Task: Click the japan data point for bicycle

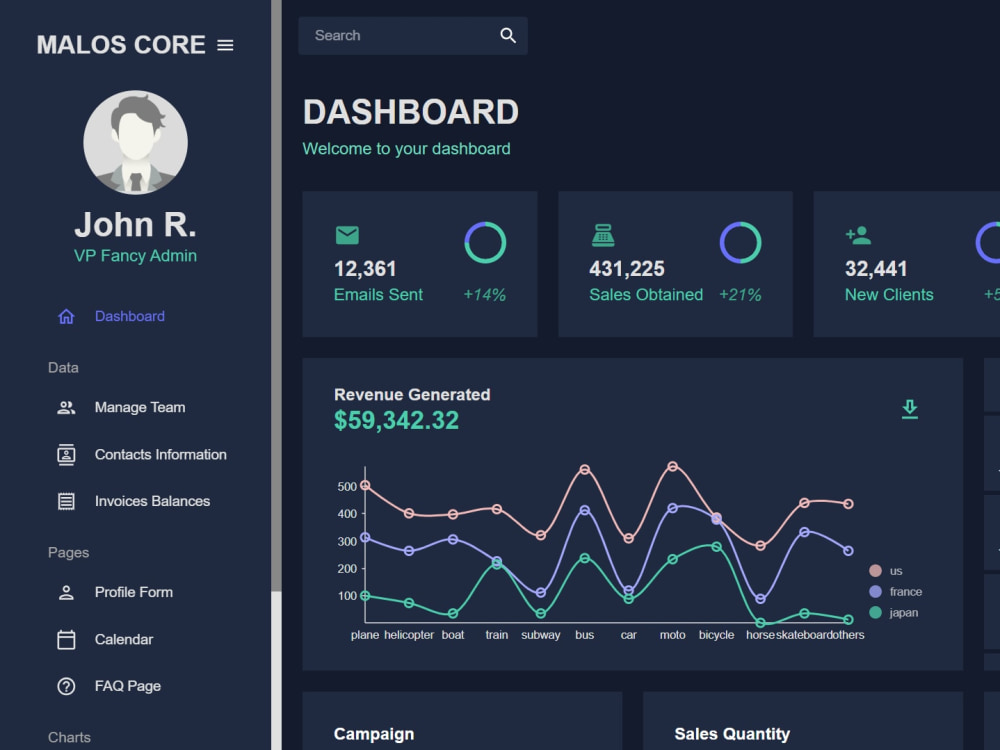Action: coord(716,547)
